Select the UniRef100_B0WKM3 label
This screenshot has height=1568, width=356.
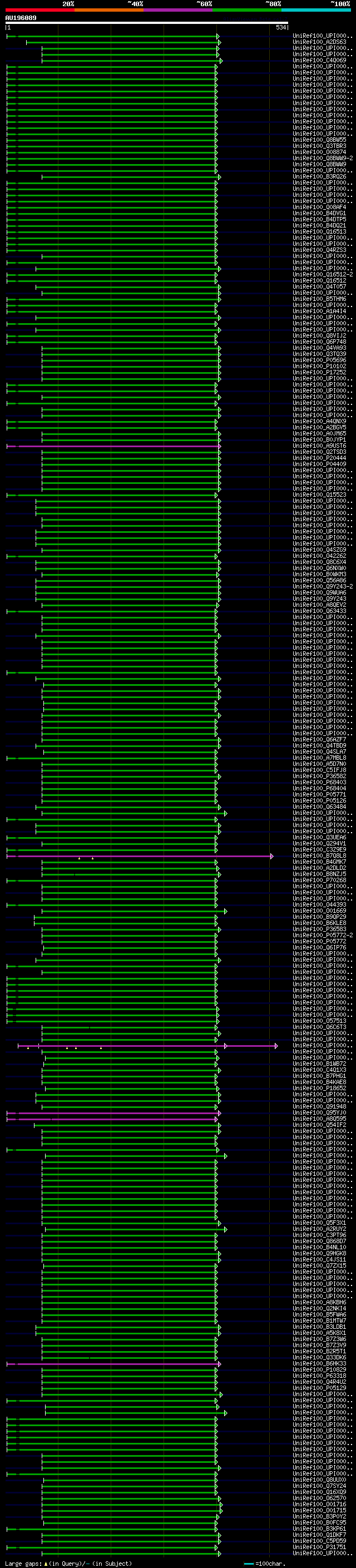[319, 575]
